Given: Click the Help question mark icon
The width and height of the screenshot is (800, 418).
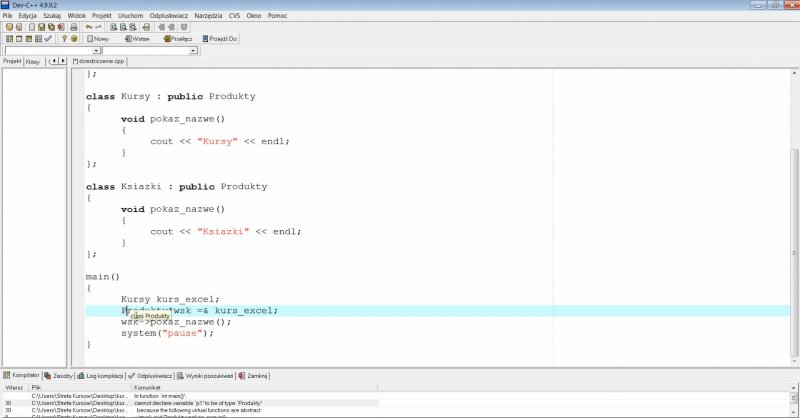Looking at the screenshot, I should [64, 39].
